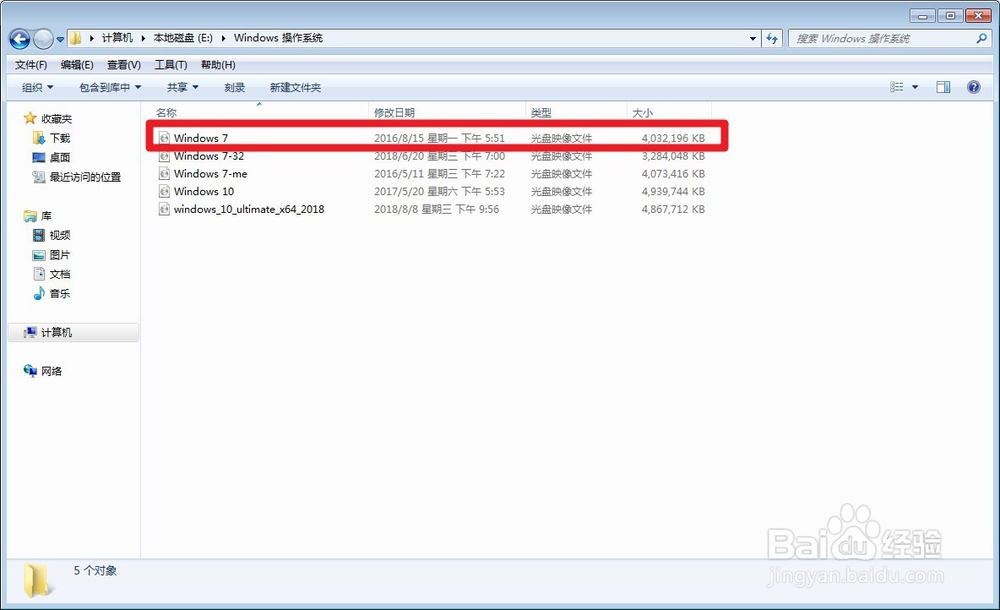Change view with the view icon

[x=897, y=87]
